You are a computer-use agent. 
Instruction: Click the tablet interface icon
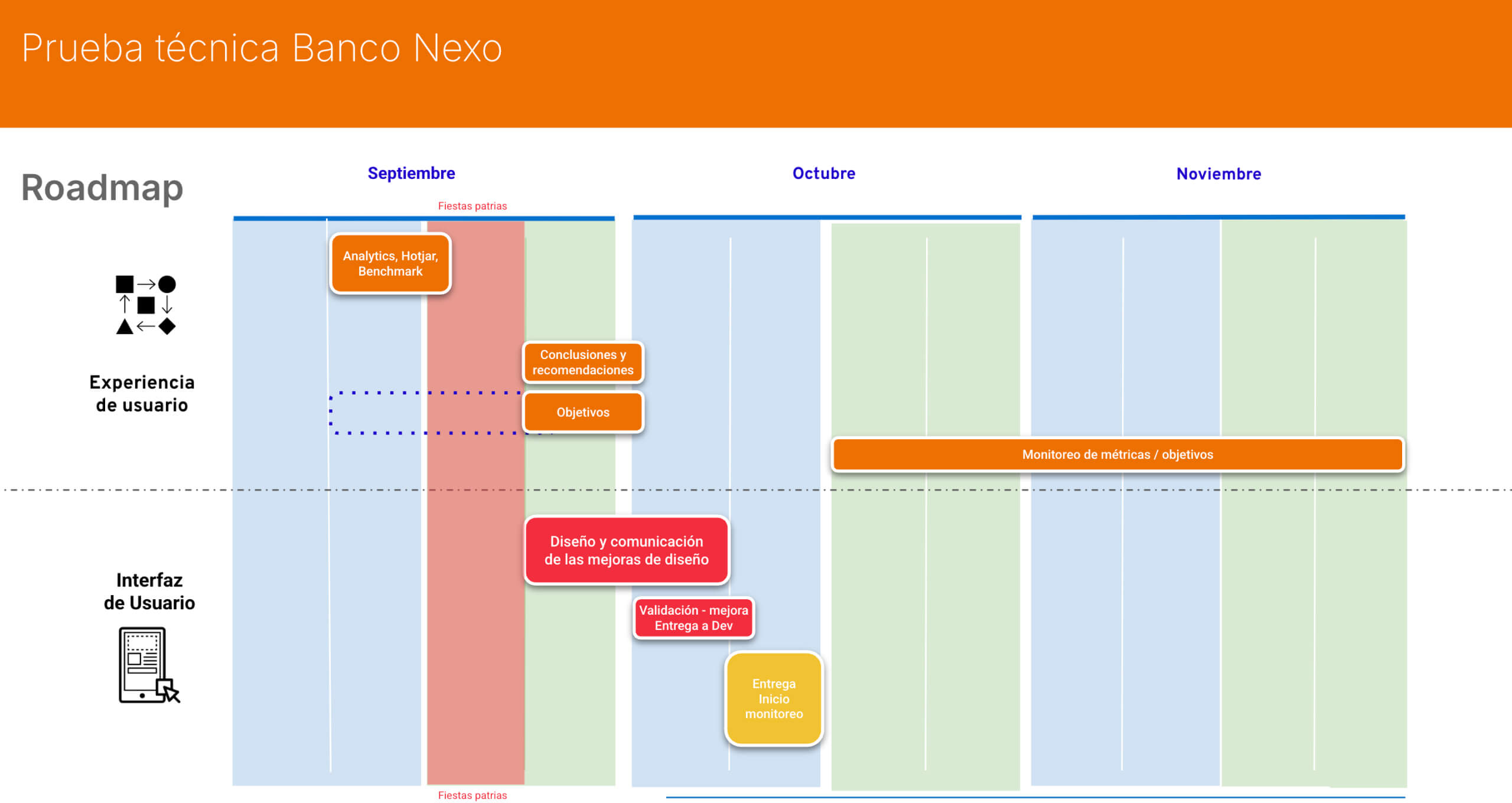coord(148,665)
